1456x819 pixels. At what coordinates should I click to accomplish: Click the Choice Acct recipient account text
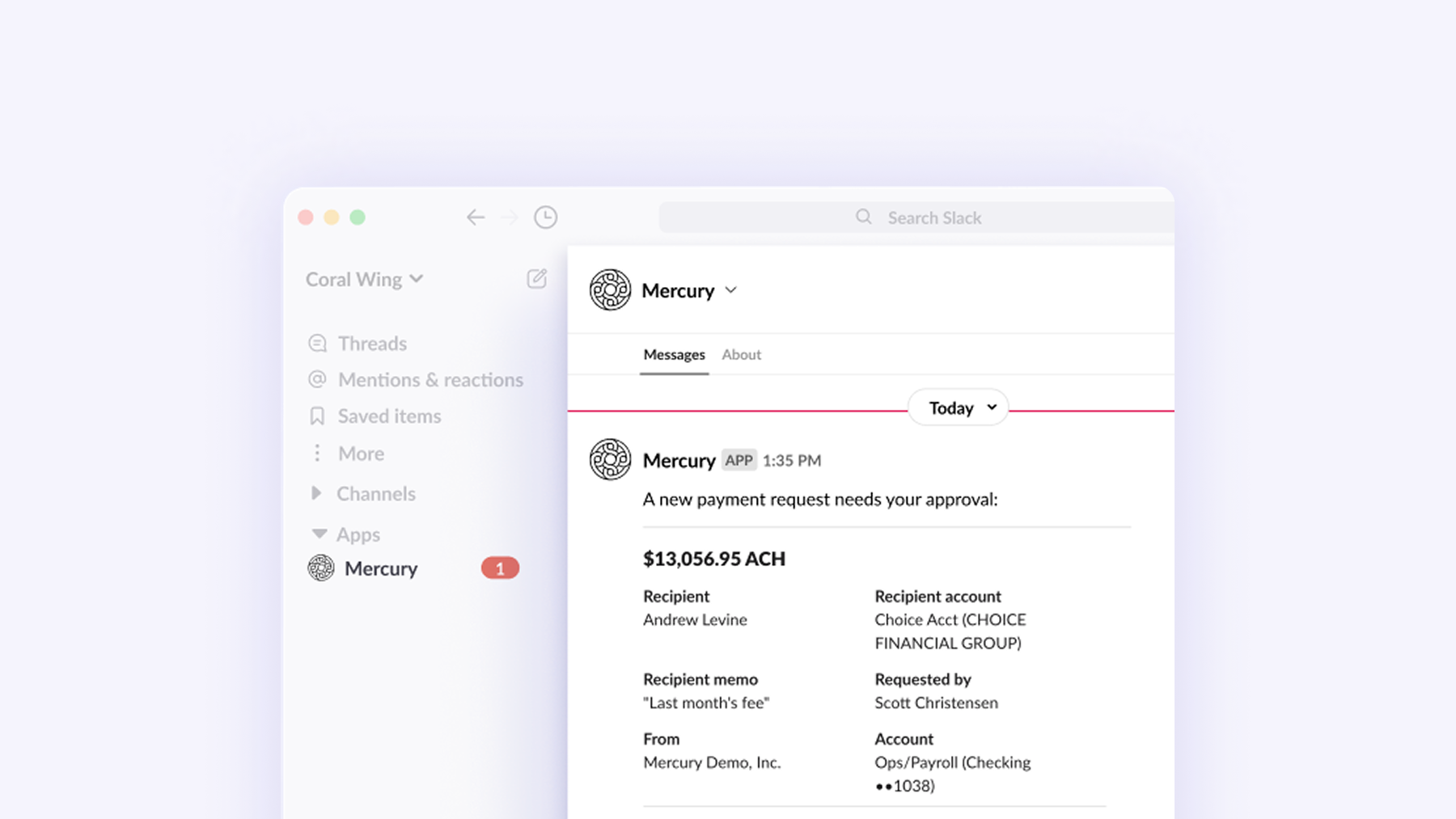[950, 631]
